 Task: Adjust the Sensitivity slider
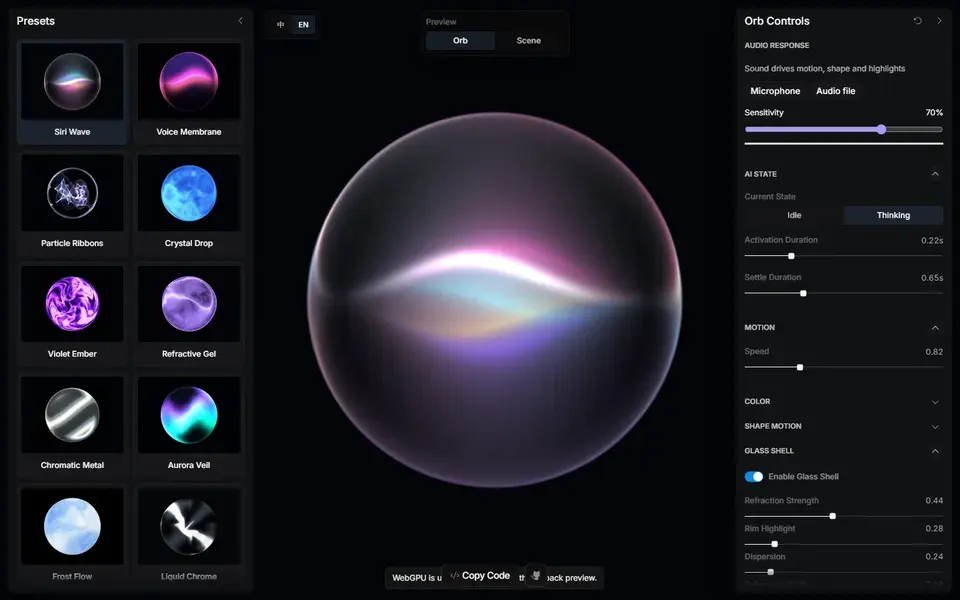coord(844,129)
